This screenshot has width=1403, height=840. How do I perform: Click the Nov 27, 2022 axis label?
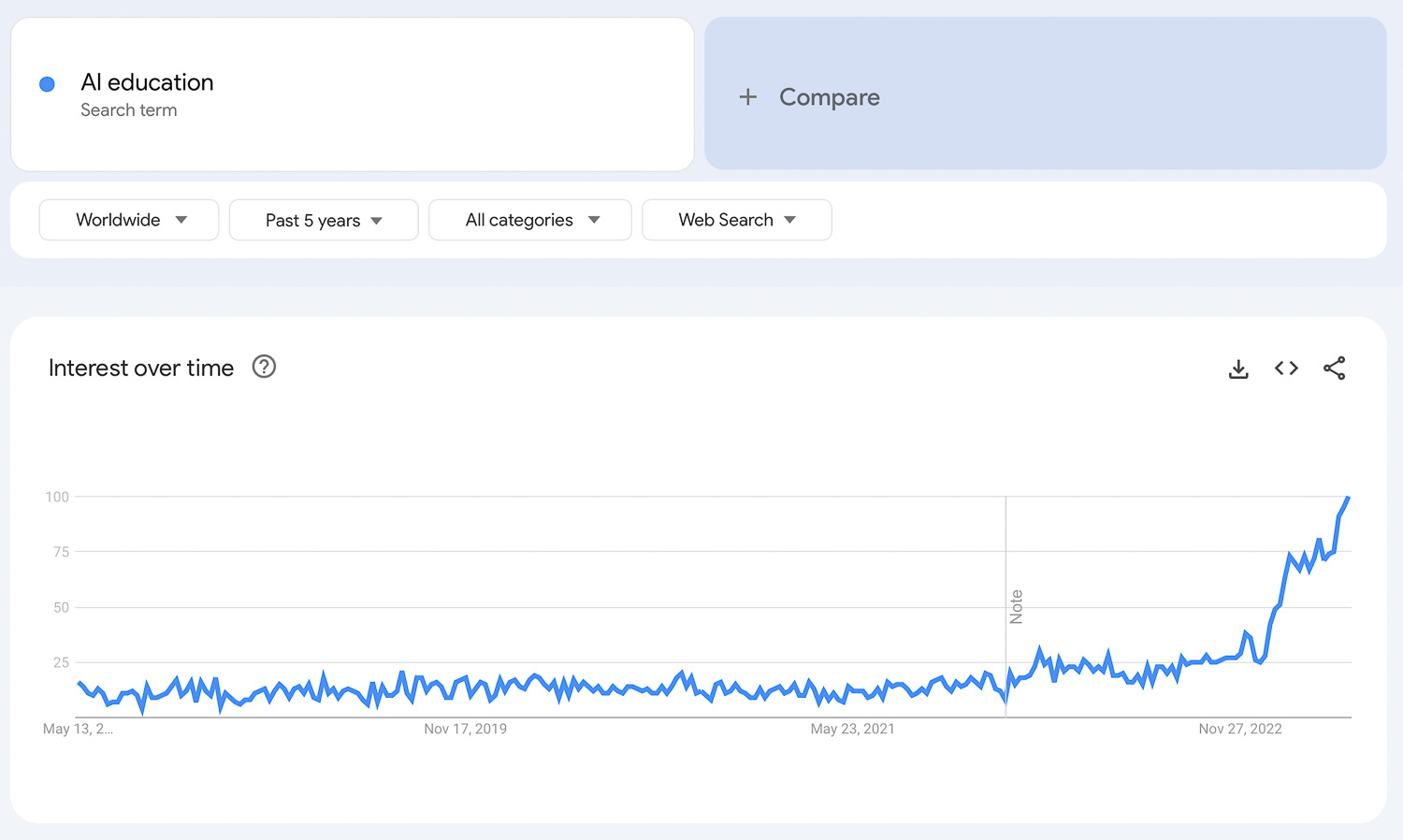point(1239,729)
